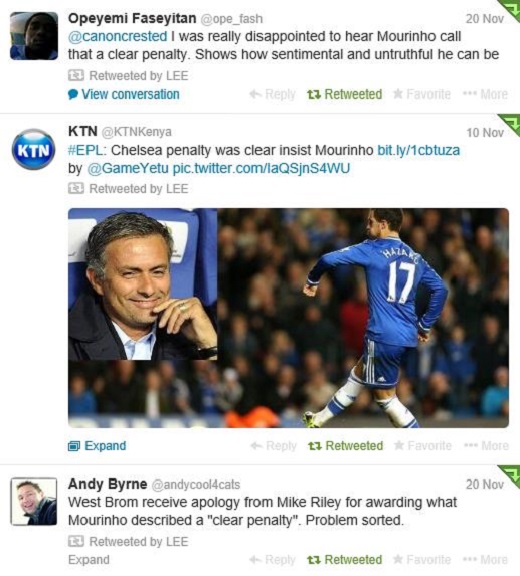Click the green retweet corner badge on KTN tweet
This screenshot has height=576, width=520.
pyautogui.click(x=510, y=123)
